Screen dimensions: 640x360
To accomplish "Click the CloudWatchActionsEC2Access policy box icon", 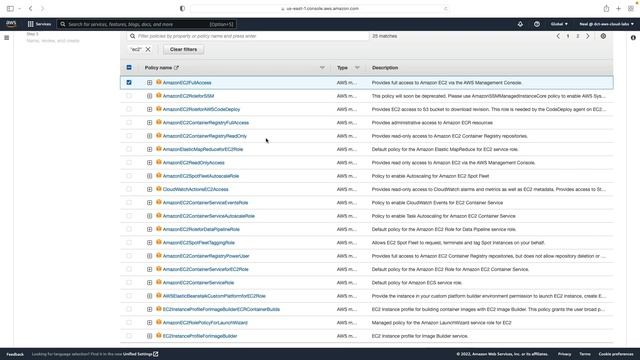I will click(159, 189).
